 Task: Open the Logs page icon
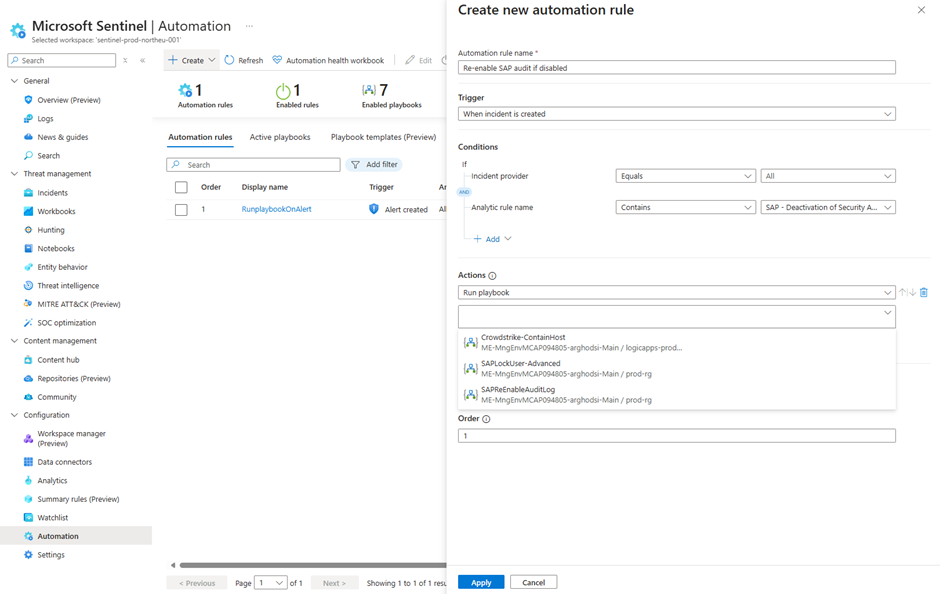[x=28, y=119]
